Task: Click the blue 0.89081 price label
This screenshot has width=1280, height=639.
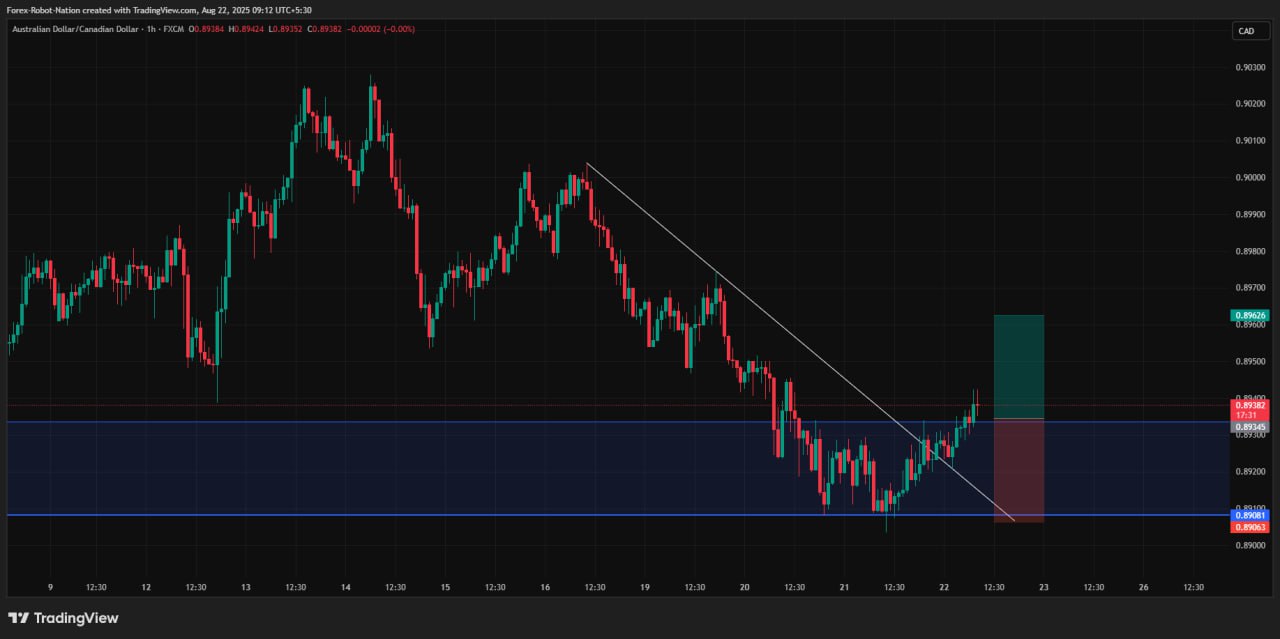Action: tap(1250, 515)
